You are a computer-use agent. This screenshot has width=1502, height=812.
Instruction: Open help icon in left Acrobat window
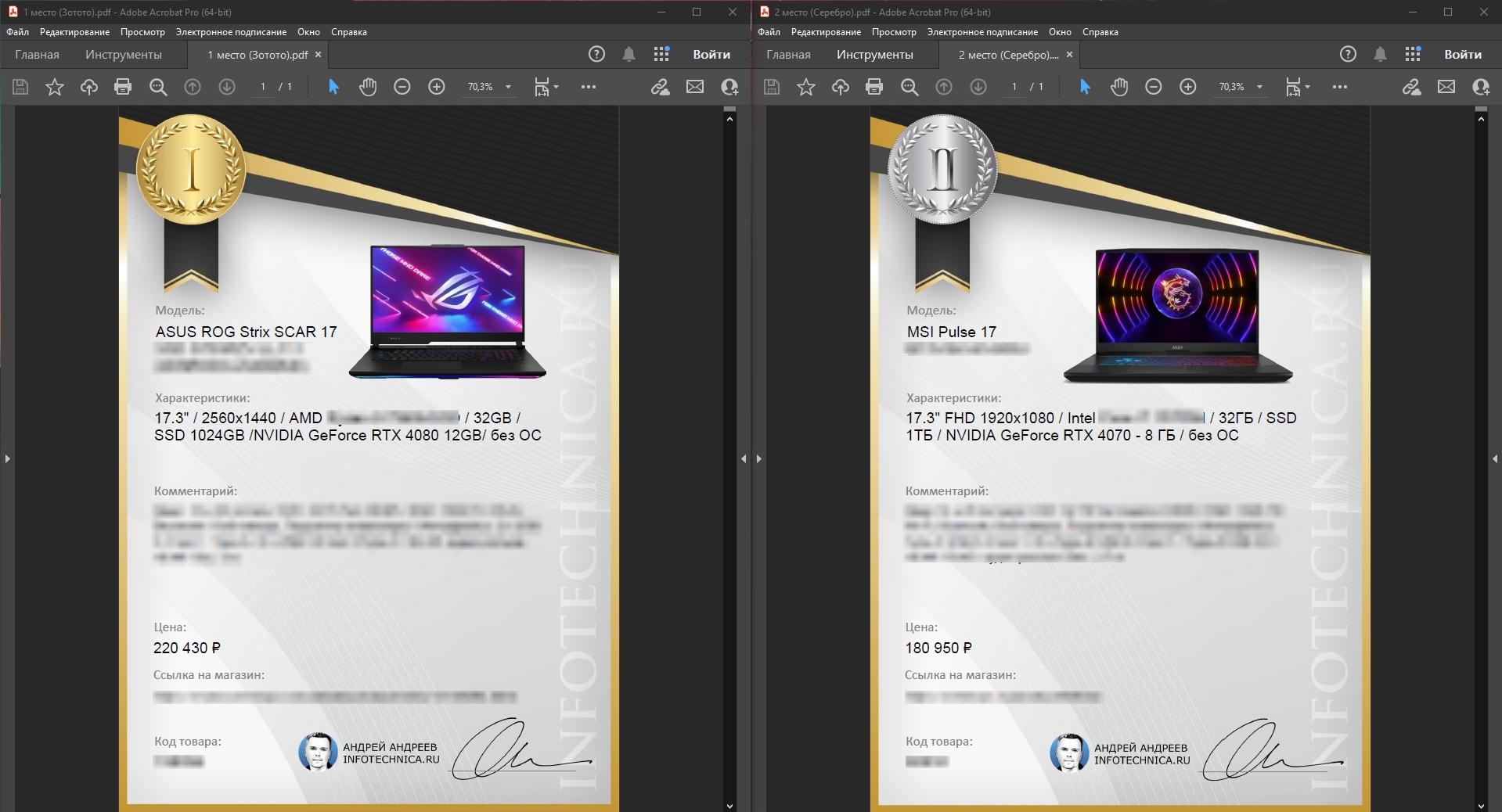tap(596, 54)
